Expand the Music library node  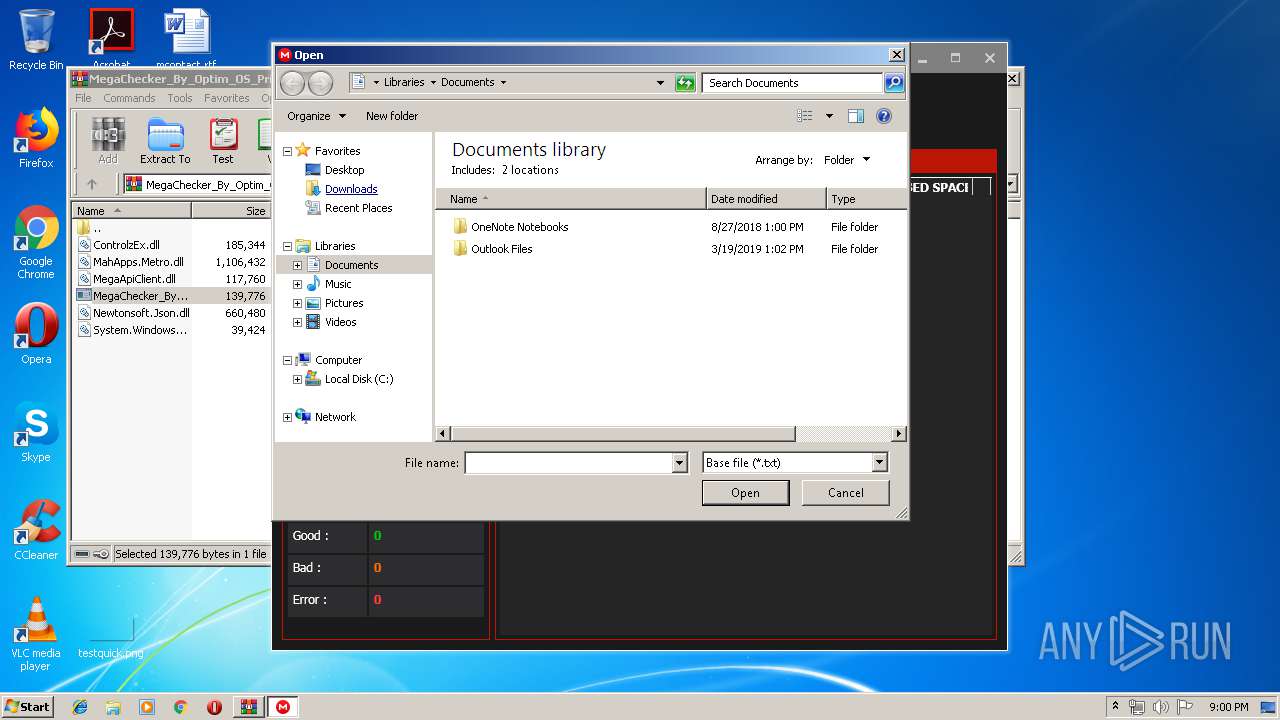click(x=297, y=284)
